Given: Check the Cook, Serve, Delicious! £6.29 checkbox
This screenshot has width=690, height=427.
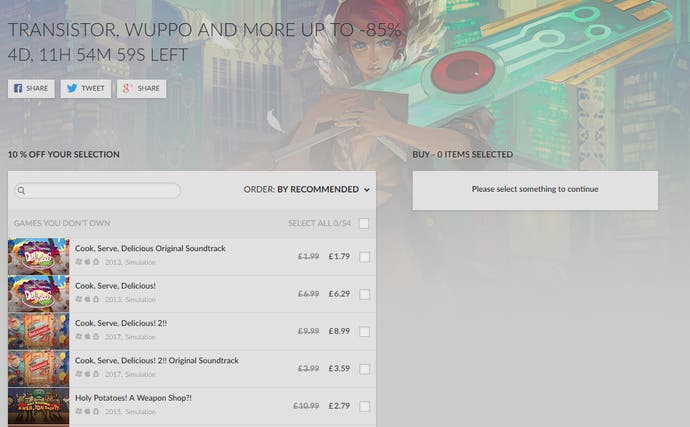Looking at the screenshot, I should (x=364, y=294).
